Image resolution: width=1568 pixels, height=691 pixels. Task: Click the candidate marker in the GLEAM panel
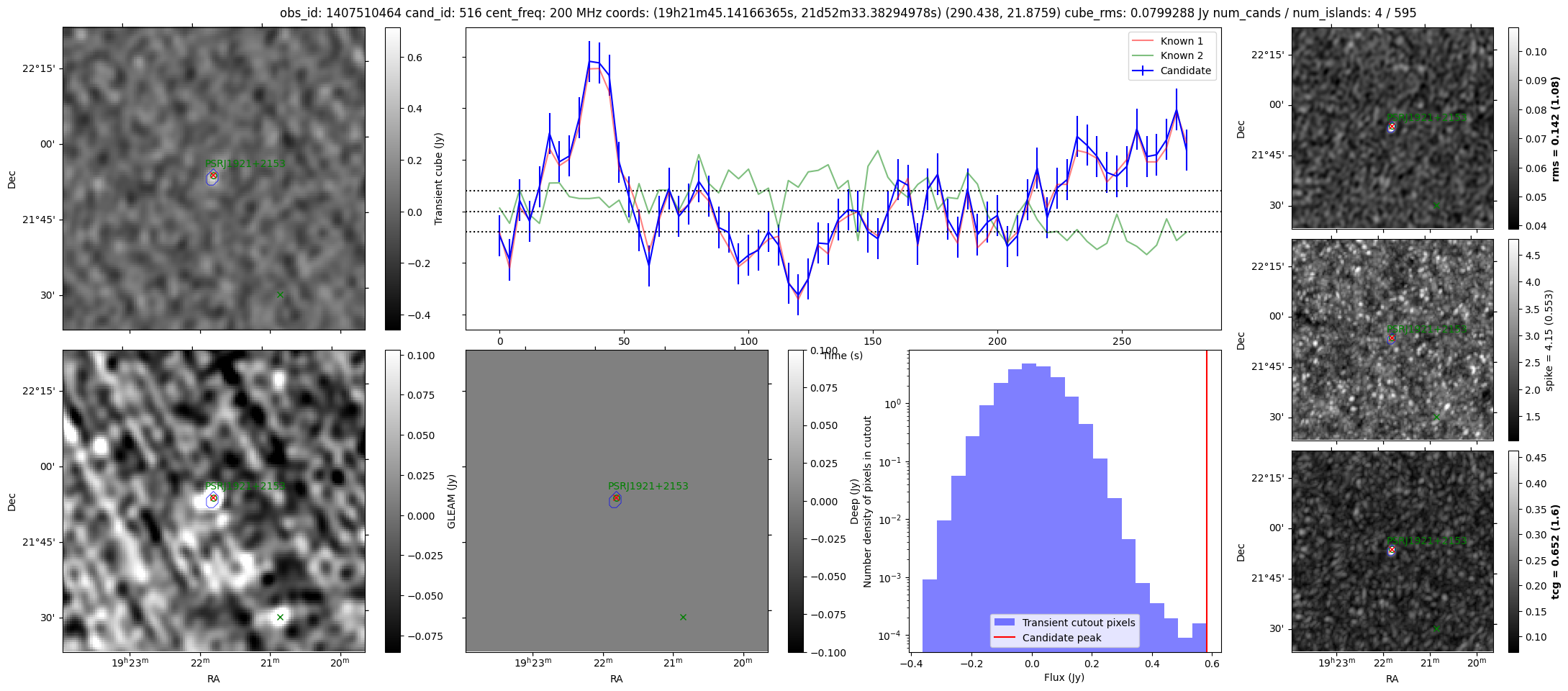(616, 498)
